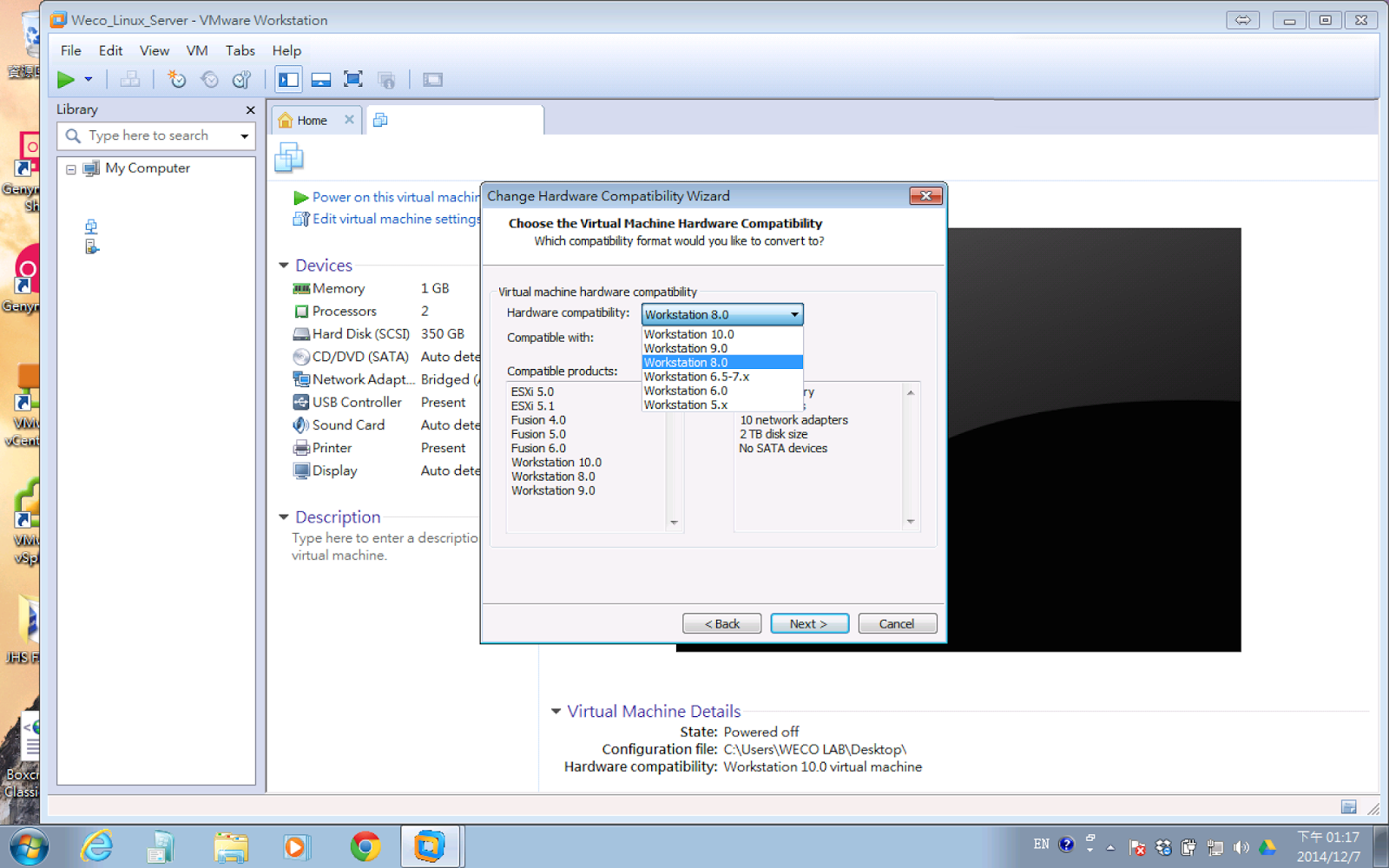Close the Change Hardware Compatibility Wizard

click(925, 196)
